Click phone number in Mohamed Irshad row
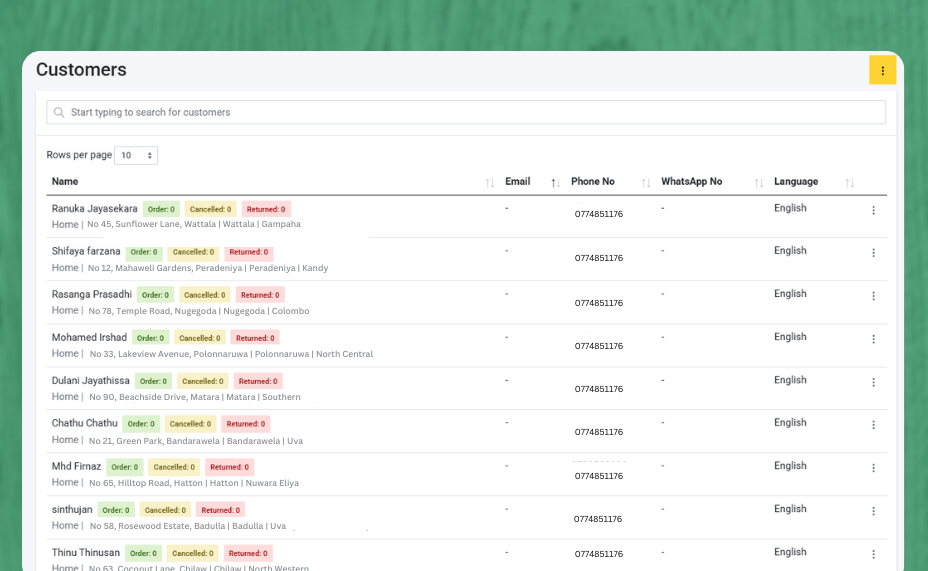 point(598,346)
